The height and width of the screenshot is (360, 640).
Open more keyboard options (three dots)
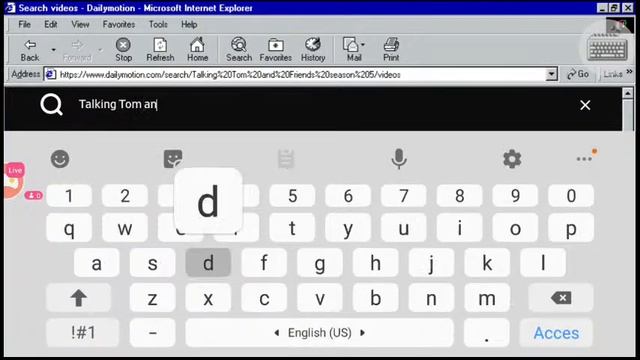[585, 158]
